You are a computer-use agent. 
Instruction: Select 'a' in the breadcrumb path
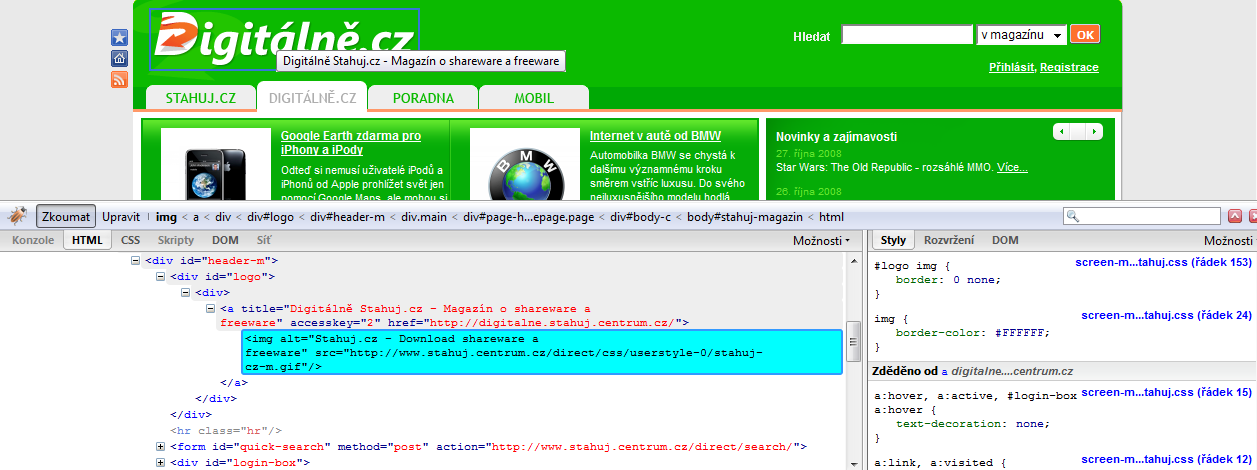point(197,216)
